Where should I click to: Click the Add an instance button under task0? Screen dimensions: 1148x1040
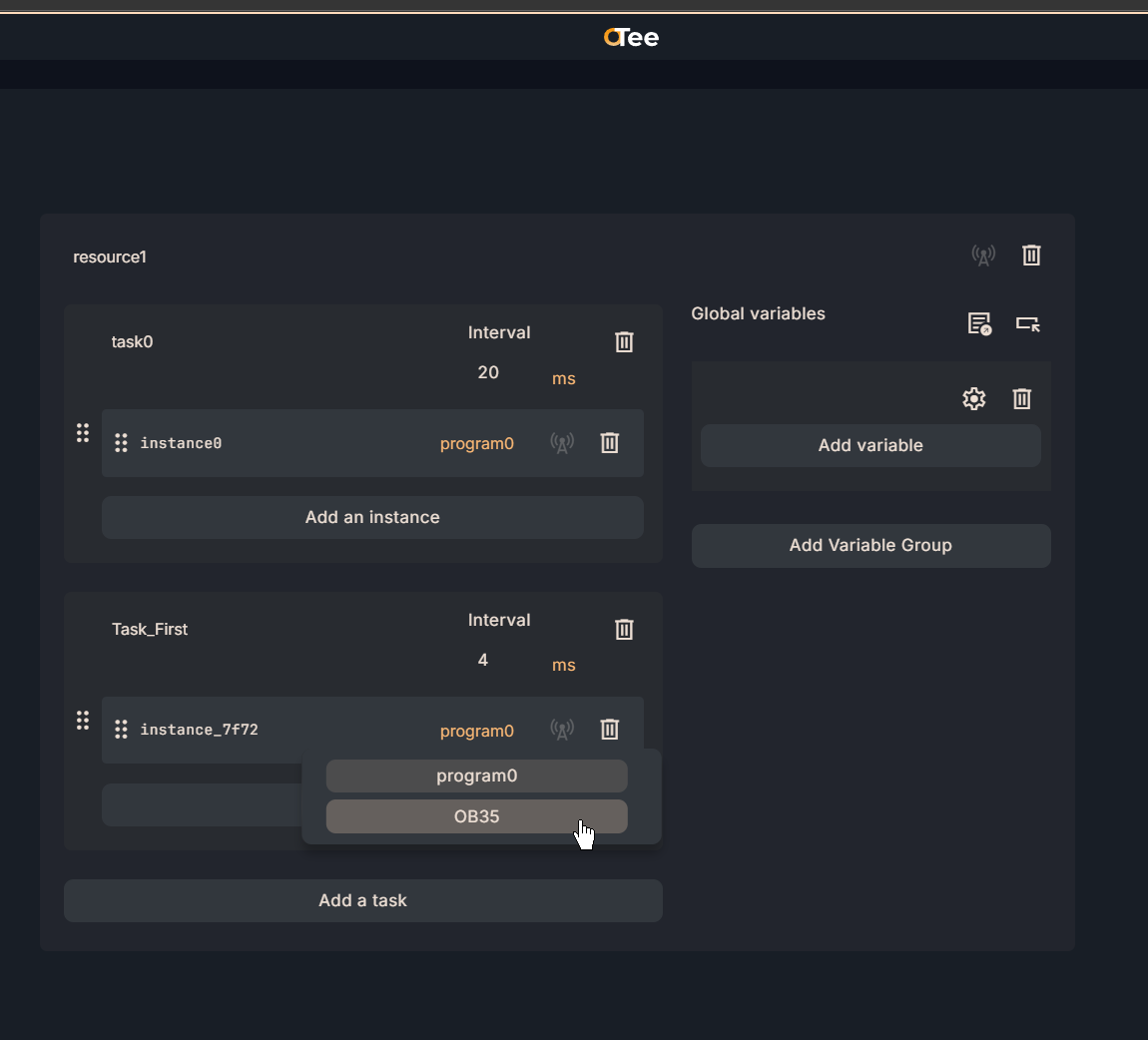pos(372,517)
